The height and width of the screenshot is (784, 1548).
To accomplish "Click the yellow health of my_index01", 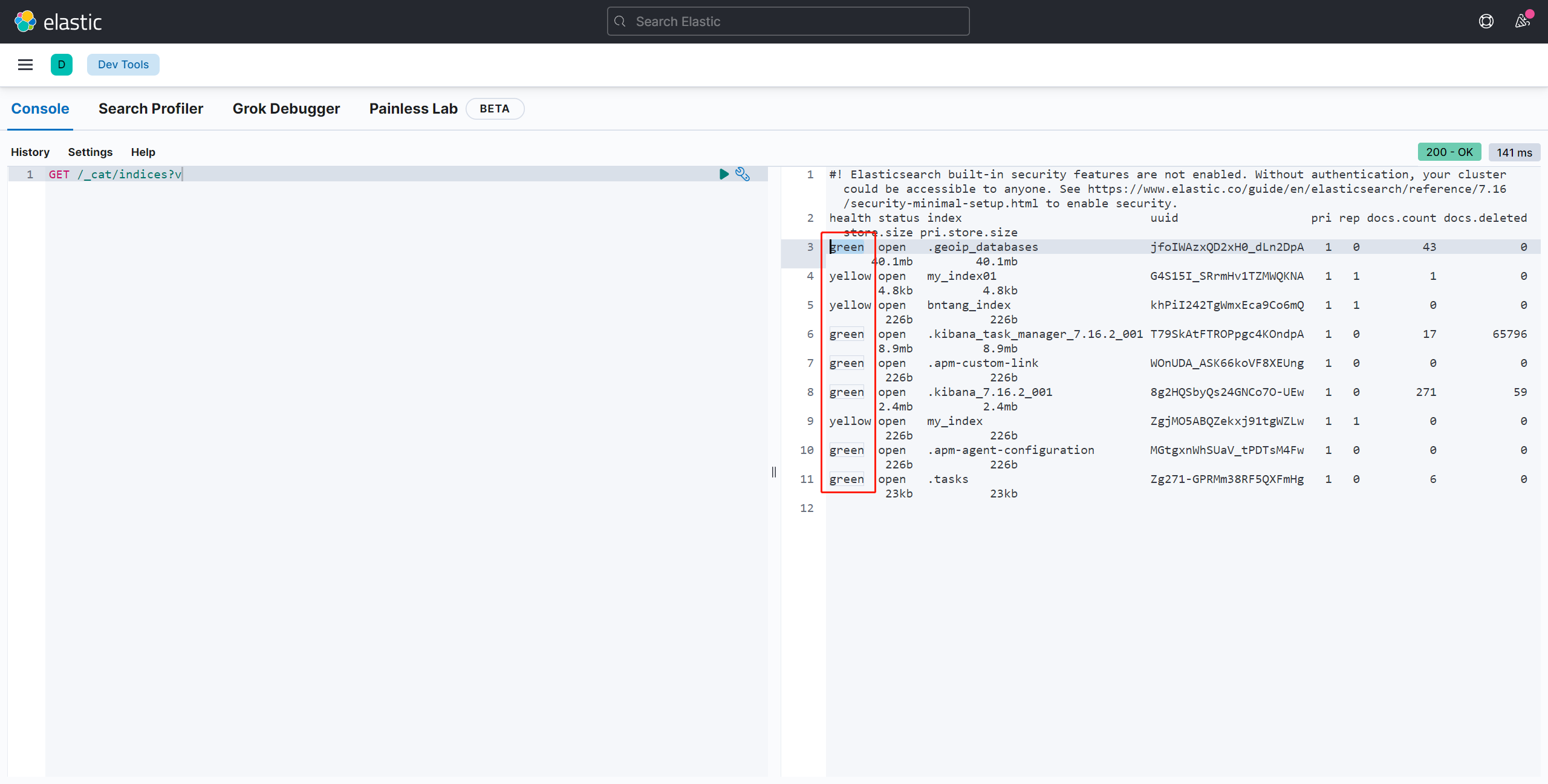I will [850, 276].
